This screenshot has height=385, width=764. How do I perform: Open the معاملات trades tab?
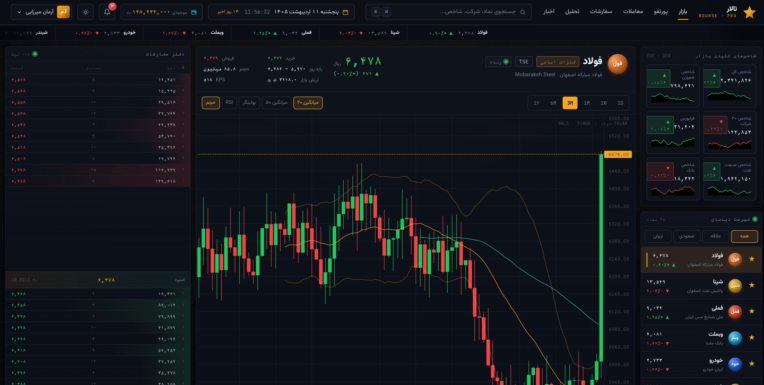633,12
